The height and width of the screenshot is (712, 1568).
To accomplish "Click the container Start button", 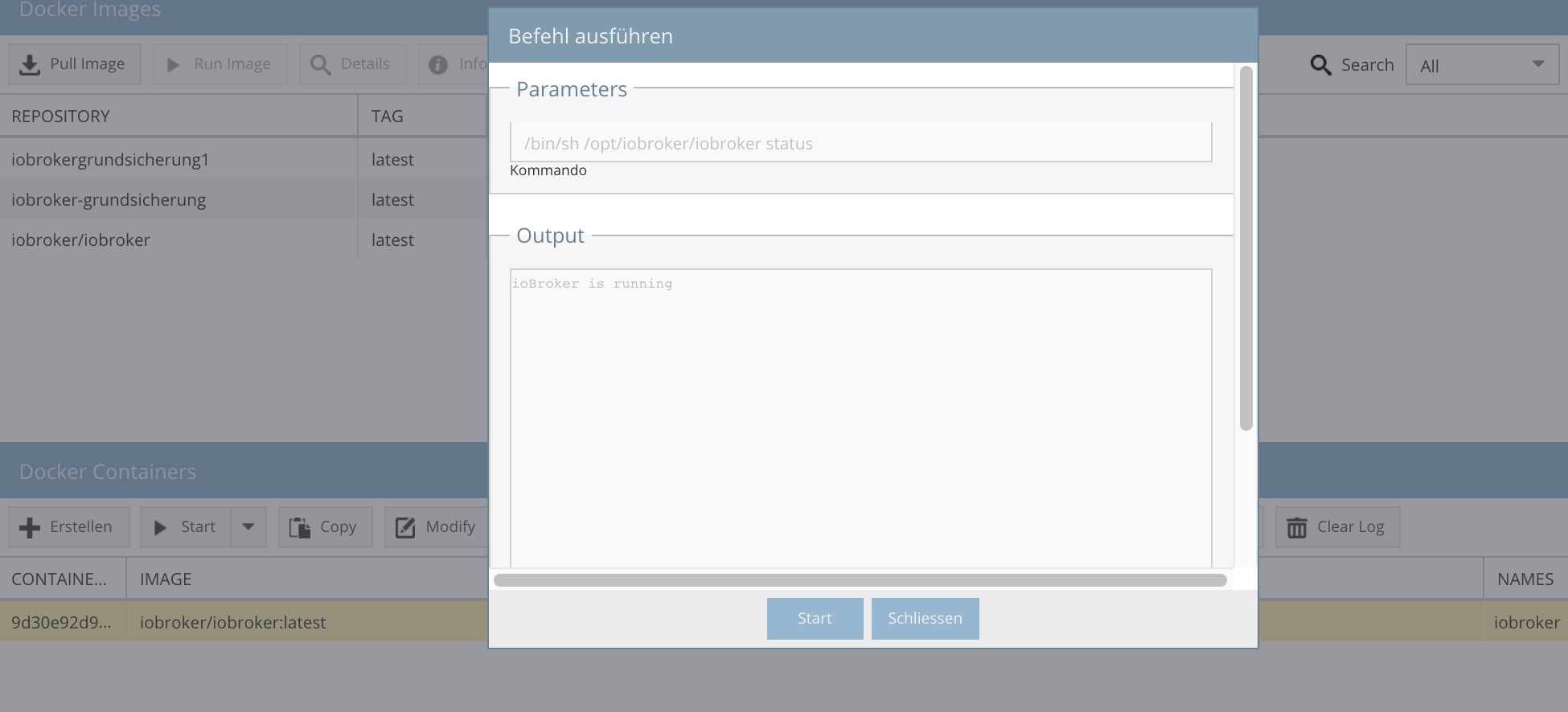I will pos(186,527).
